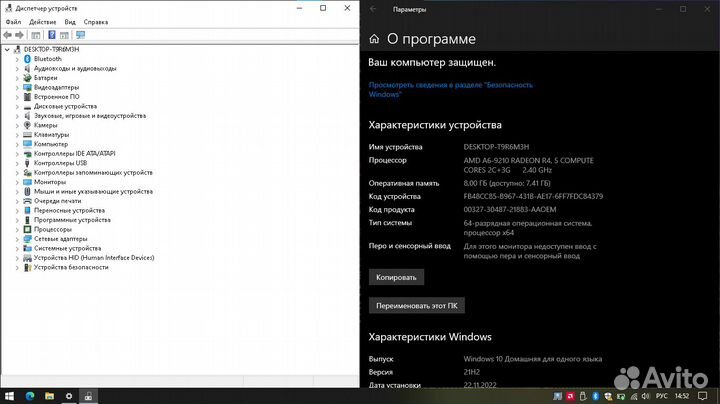Select Контроллеры запоминающих устройств tree item
The height and width of the screenshot is (404, 720).
pos(93,173)
